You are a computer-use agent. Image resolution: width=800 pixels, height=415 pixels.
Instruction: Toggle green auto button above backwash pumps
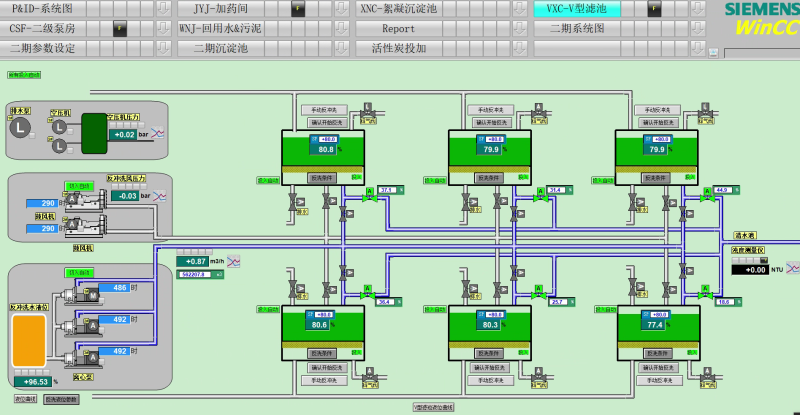pos(79,273)
